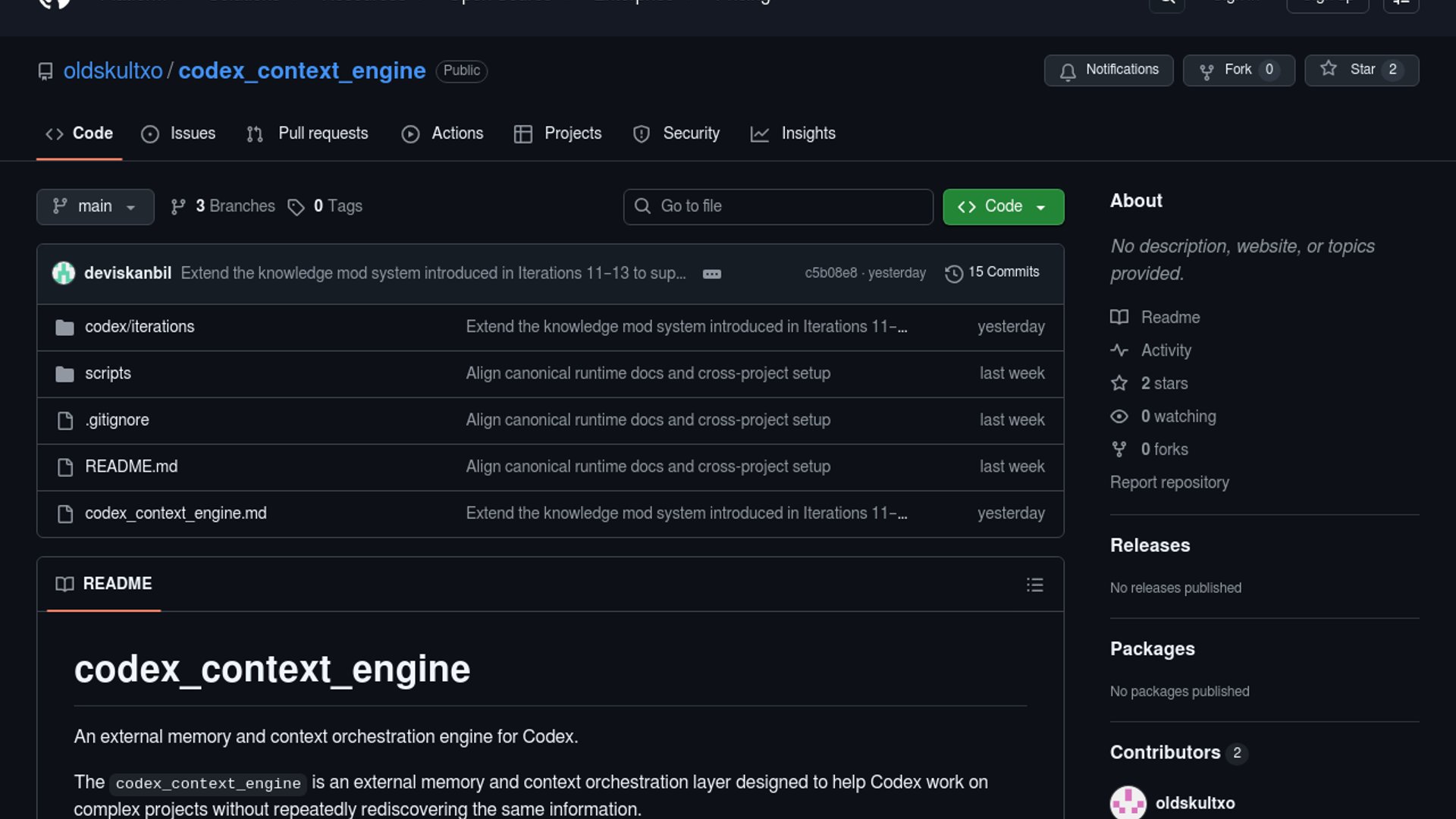The width and height of the screenshot is (1456, 819).
Task: Click the commit history clock icon
Action: [x=953, y=273]
